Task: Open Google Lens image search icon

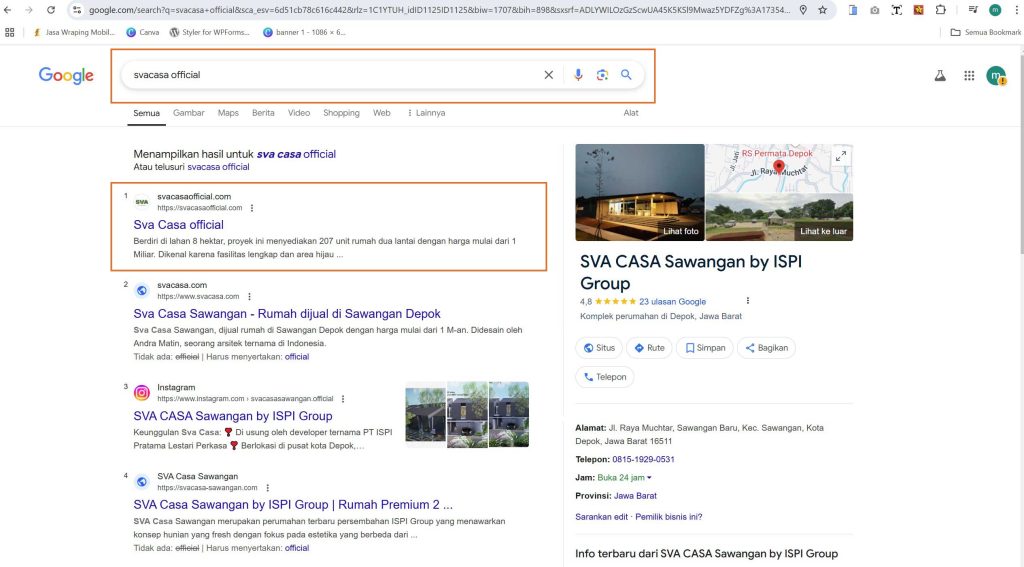Action: [602, 75]
